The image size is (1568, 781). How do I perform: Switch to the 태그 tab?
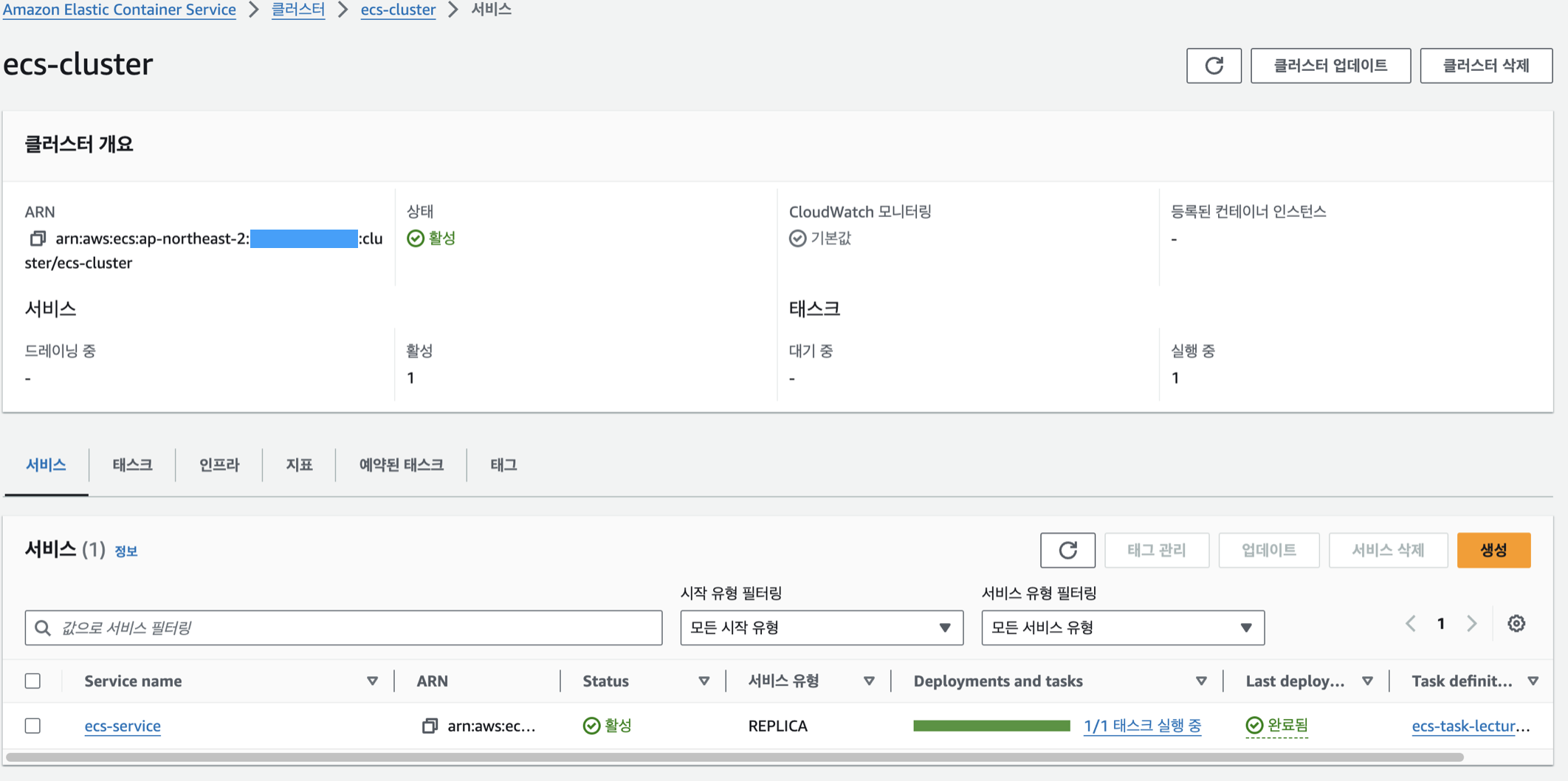point(503,464)
